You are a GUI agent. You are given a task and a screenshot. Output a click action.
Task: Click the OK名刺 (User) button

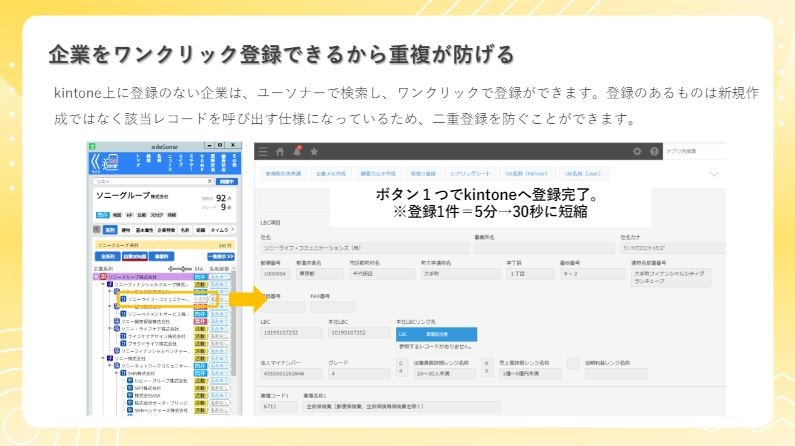583,174
